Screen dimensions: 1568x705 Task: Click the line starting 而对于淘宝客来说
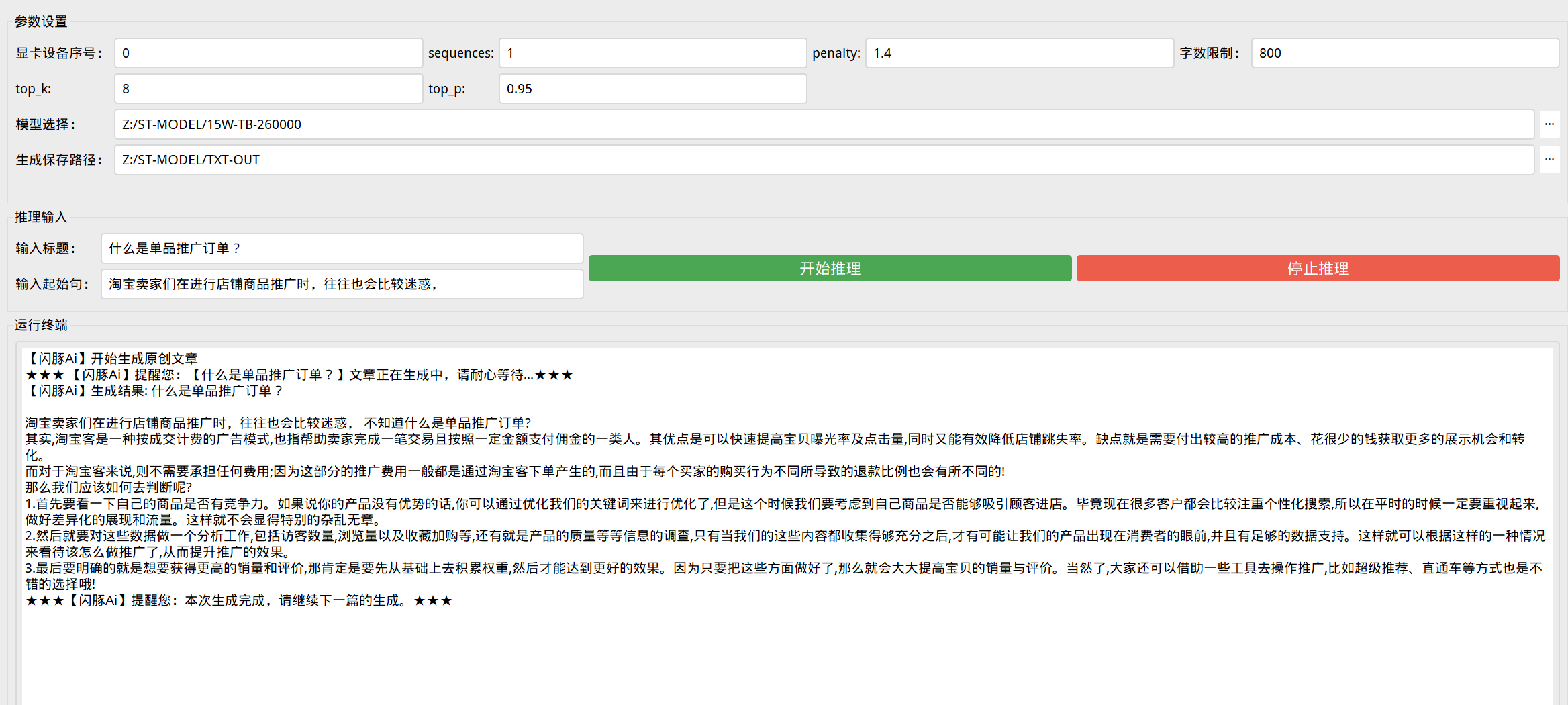pos(515,471)
